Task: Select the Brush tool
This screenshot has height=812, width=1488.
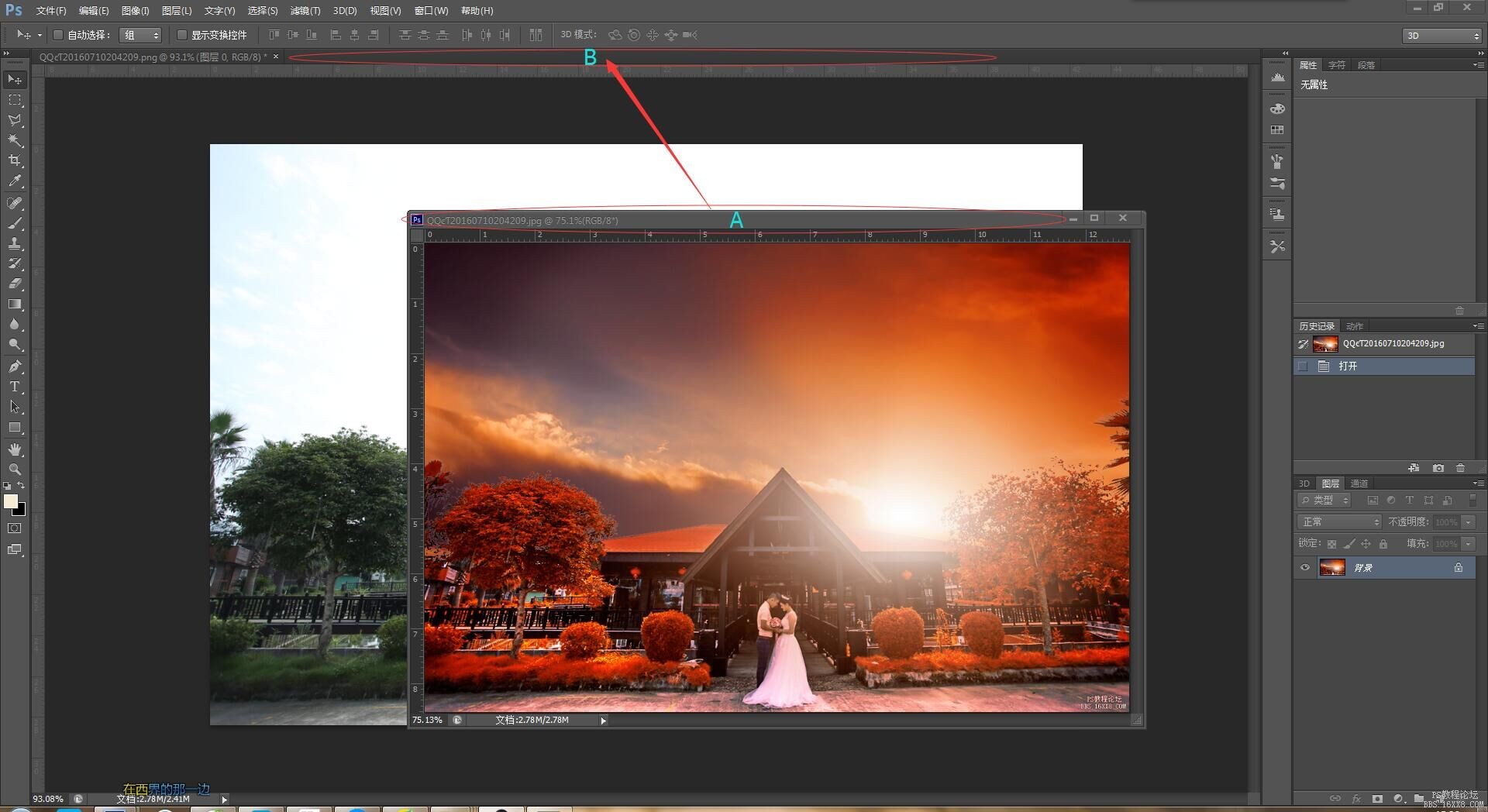Action: pos(15,223)
